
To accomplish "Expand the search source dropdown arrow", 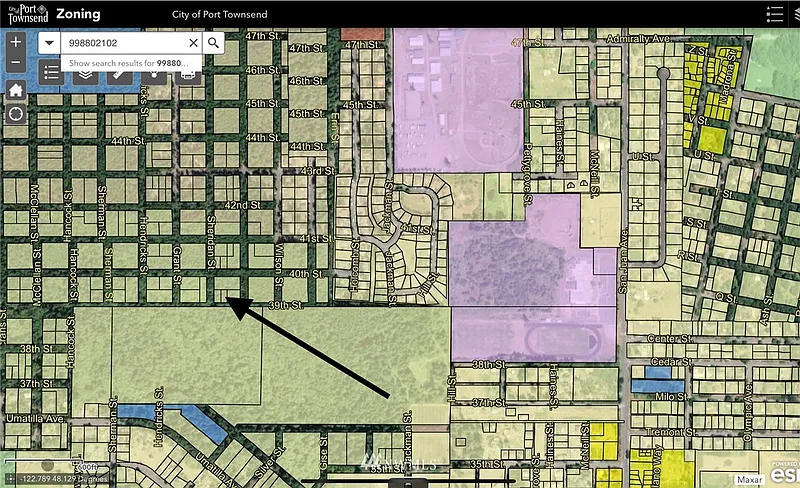I will (x=49, y=43).
